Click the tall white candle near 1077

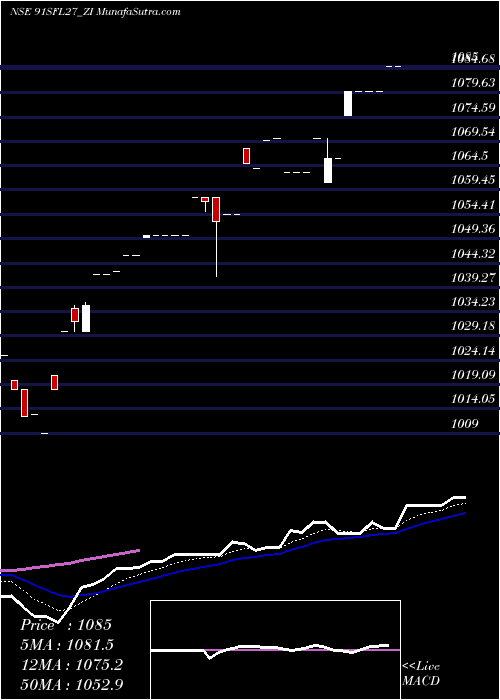coord(348,103)
